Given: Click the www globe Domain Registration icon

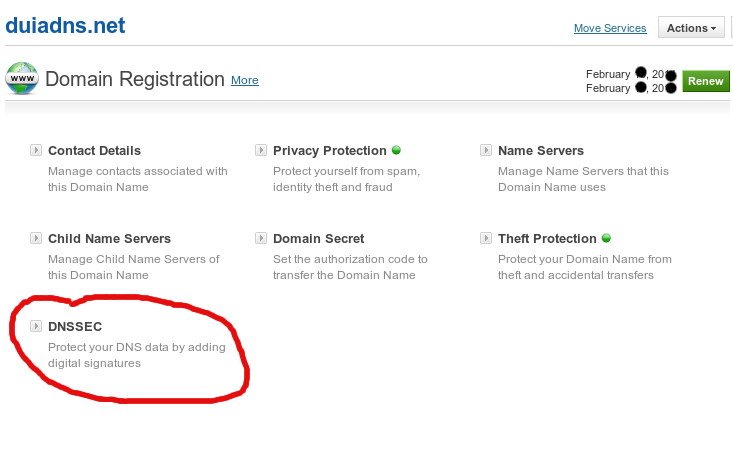Looking at the screenshot, I should pyautogui.click(x=22, y=78).
